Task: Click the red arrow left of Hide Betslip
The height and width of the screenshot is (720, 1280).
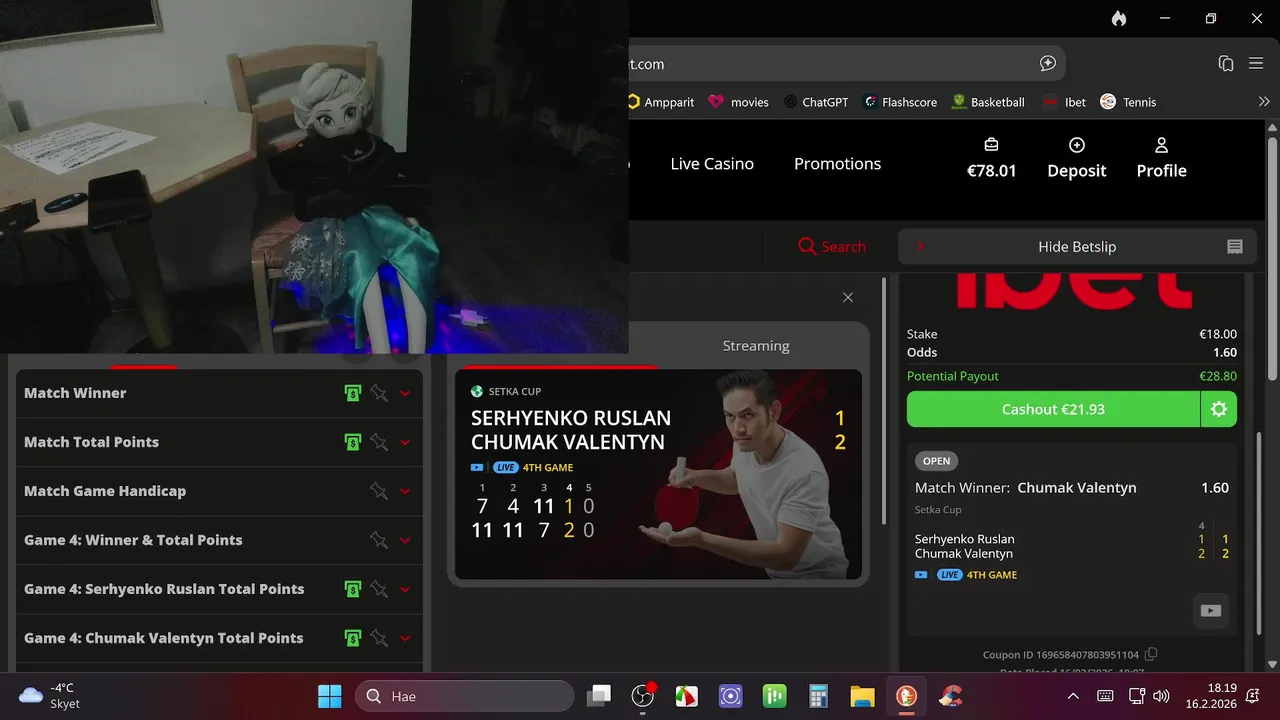Action: point(920,247)
